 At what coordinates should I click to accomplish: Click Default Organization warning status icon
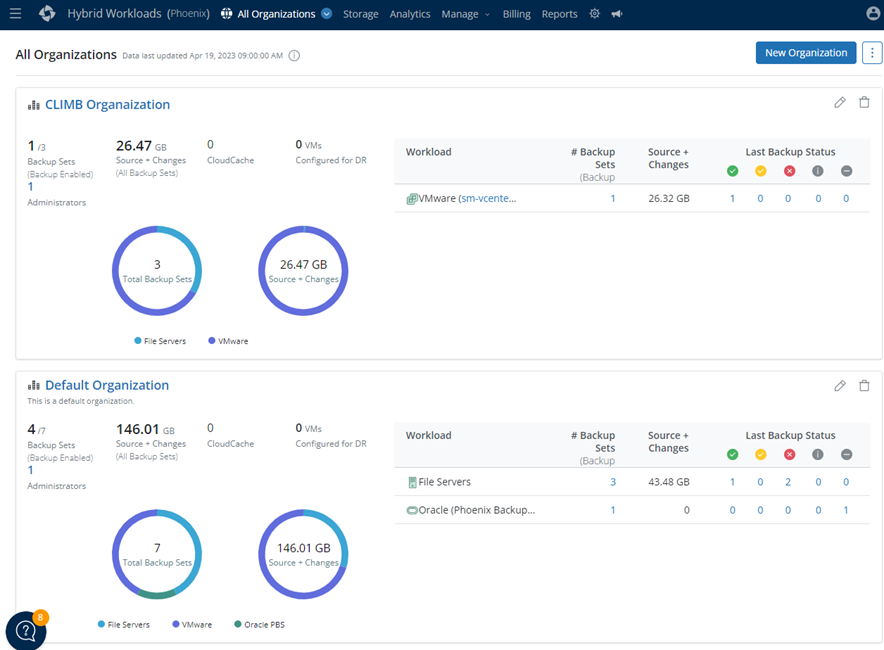761,454
